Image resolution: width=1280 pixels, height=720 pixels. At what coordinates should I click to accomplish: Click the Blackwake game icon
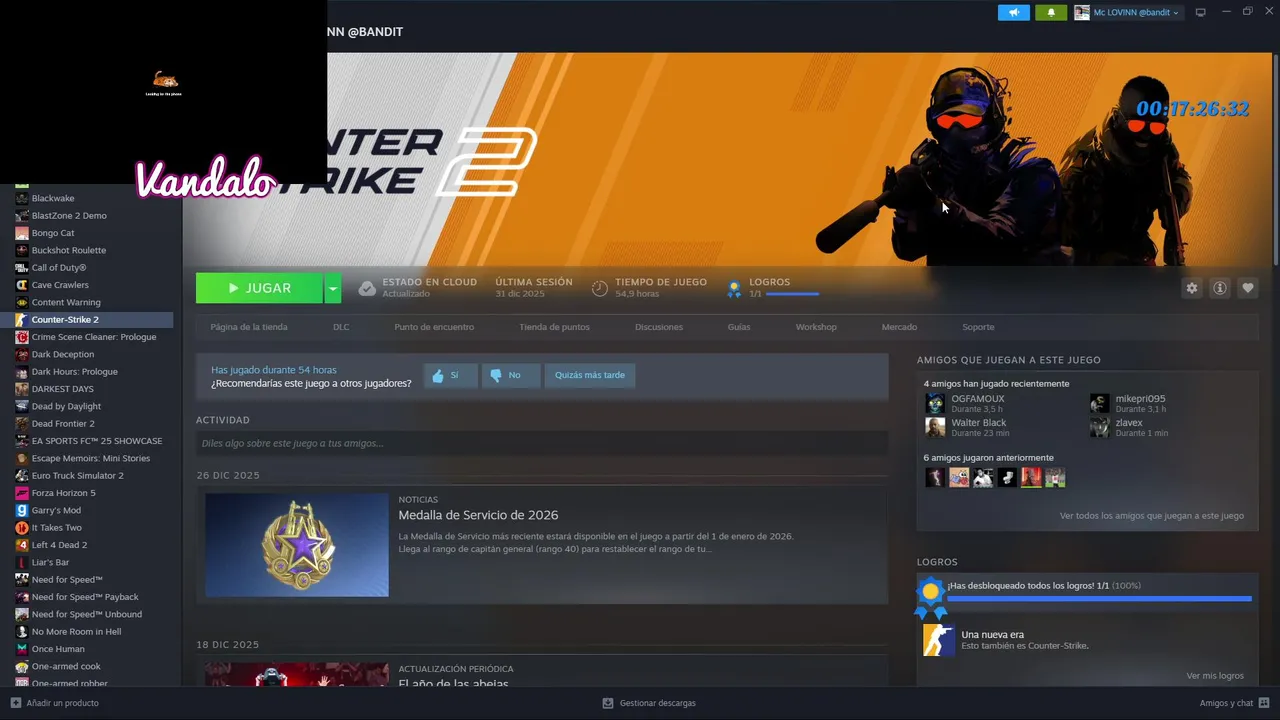22,198
